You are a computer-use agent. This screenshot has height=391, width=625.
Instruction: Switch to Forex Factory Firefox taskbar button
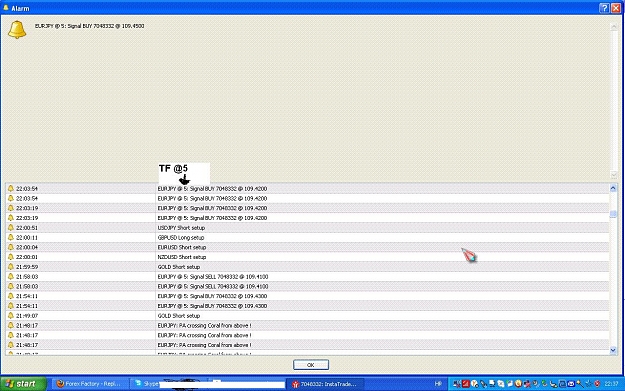tap(90, 384)
